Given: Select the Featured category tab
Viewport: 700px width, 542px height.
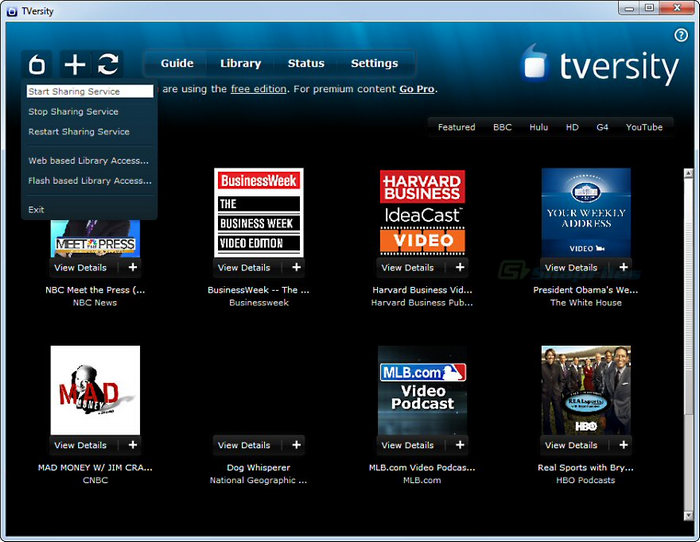Looking at the screenshot, I should click(x=456, y=127).
